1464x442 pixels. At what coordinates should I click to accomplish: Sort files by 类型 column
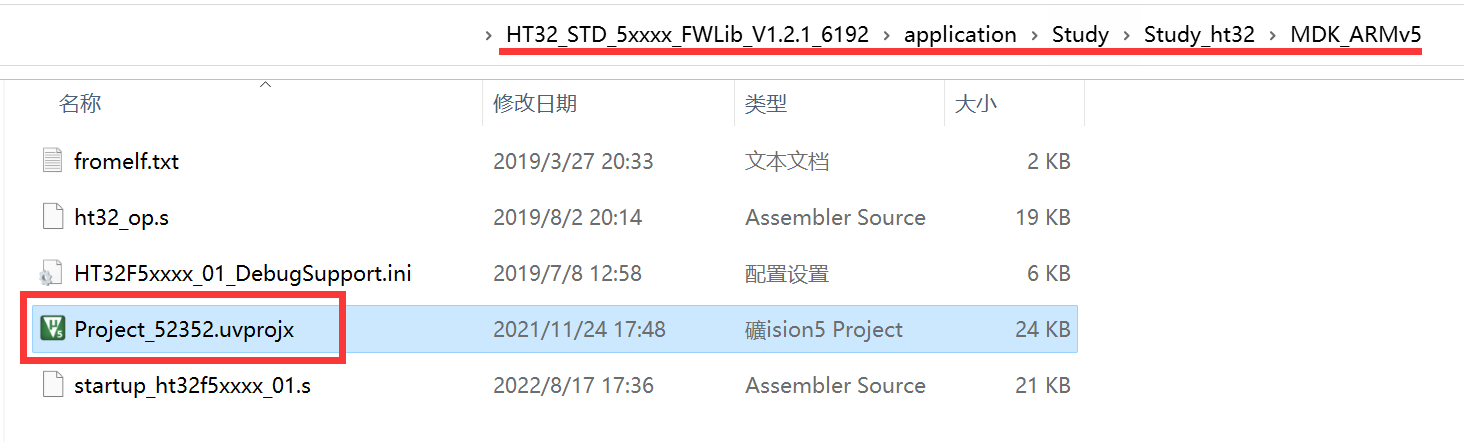(766, 103)
